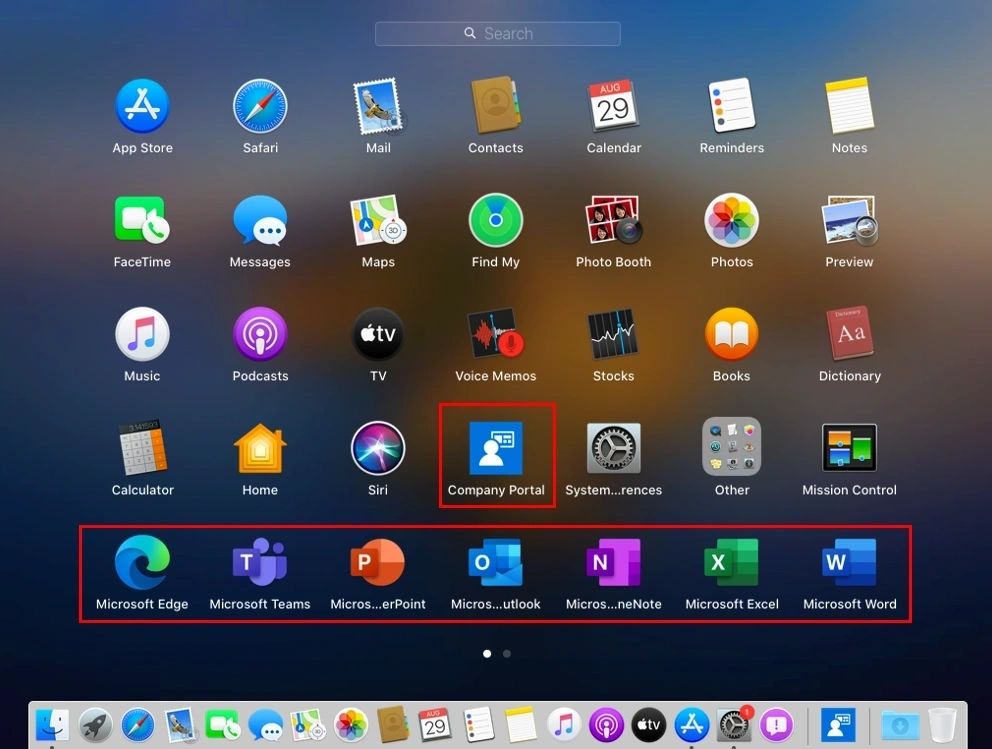Open Photos from the Dock
The image size is (992, 749).
coord(350,725)
